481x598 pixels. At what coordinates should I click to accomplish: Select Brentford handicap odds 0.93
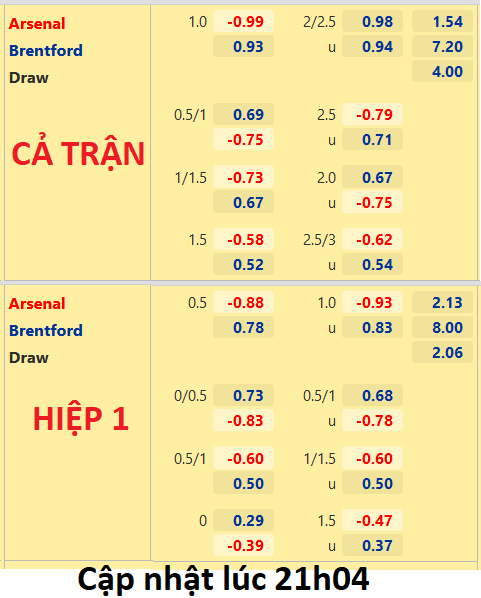pos(243,47)
